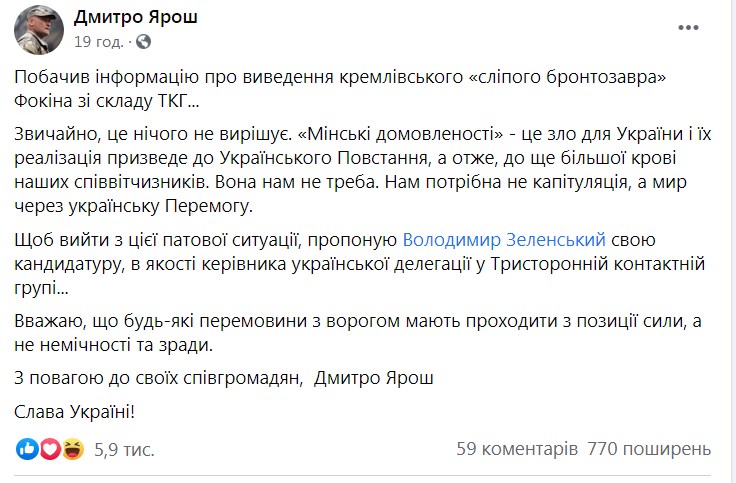Show who reacted via '5,9 тис.' count
This screenshot has height=483, width=736.
[x=124, y=450]
